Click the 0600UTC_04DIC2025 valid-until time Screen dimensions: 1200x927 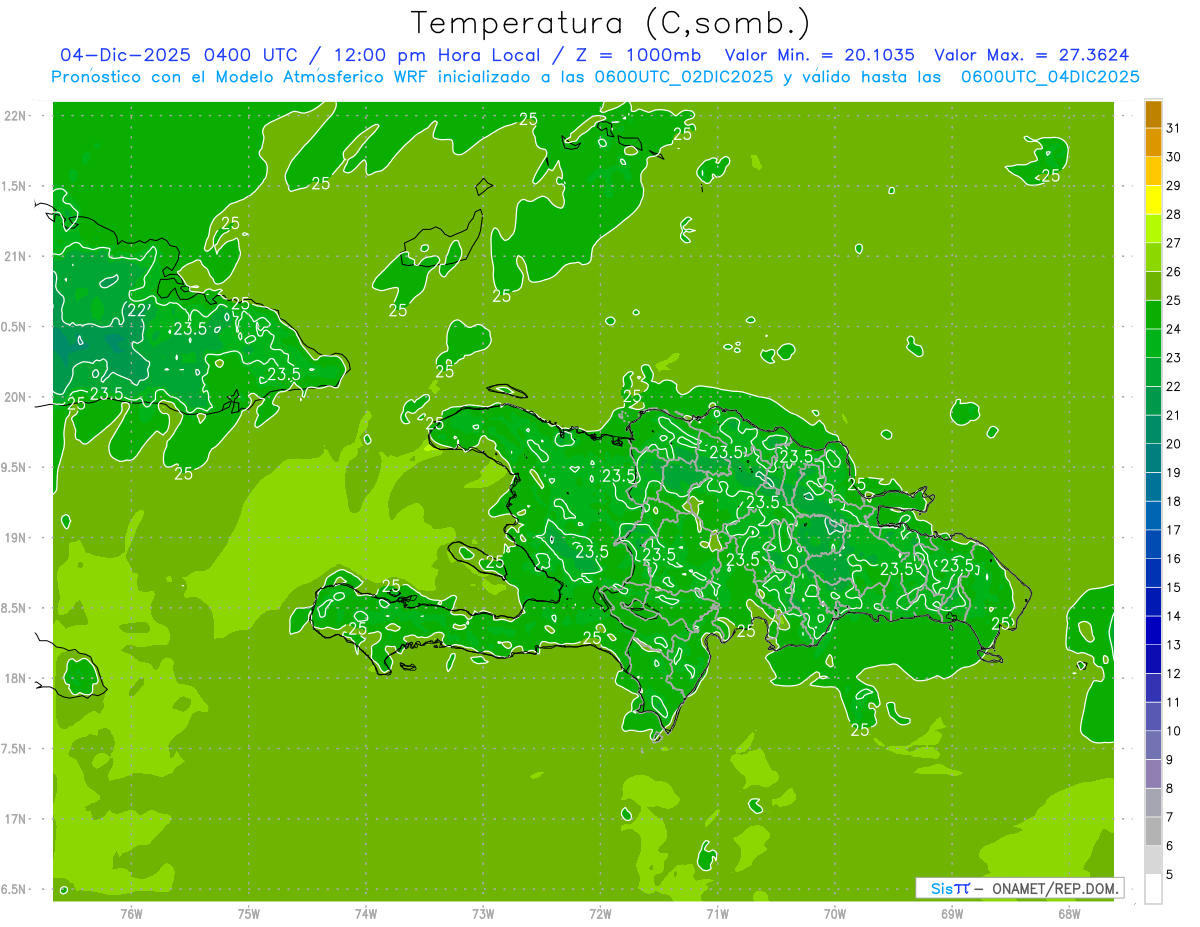pyautogui.click(x=1050, y=77)
